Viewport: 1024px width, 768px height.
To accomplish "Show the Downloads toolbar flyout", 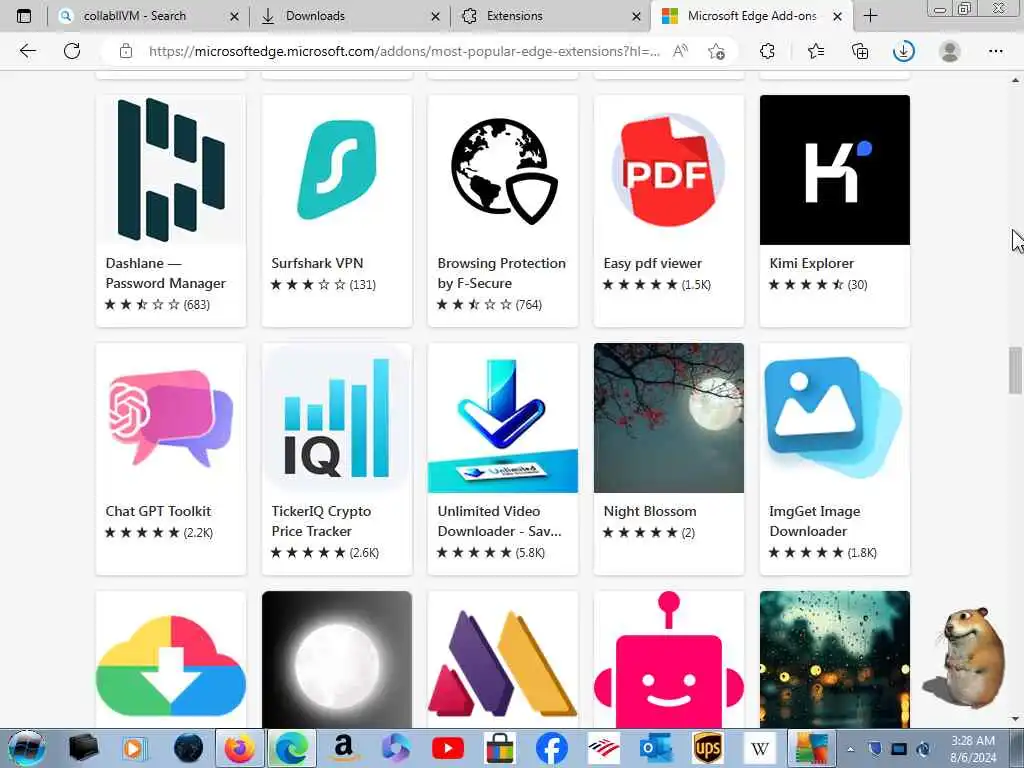I will coord(904,51).
